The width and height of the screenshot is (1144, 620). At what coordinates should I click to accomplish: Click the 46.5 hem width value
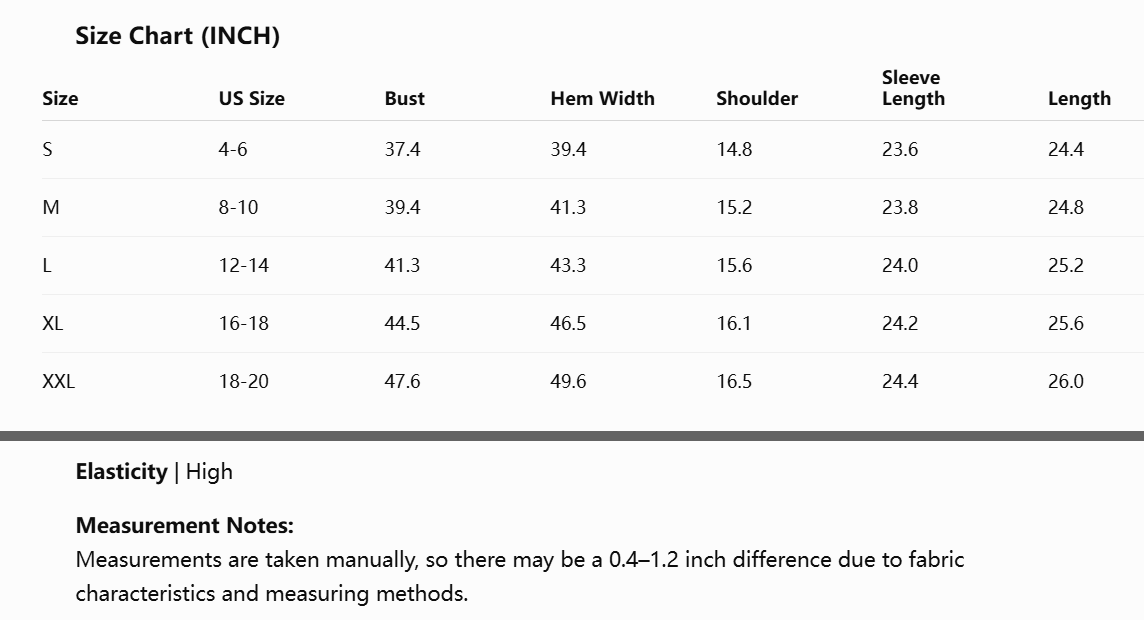point(568,323)
